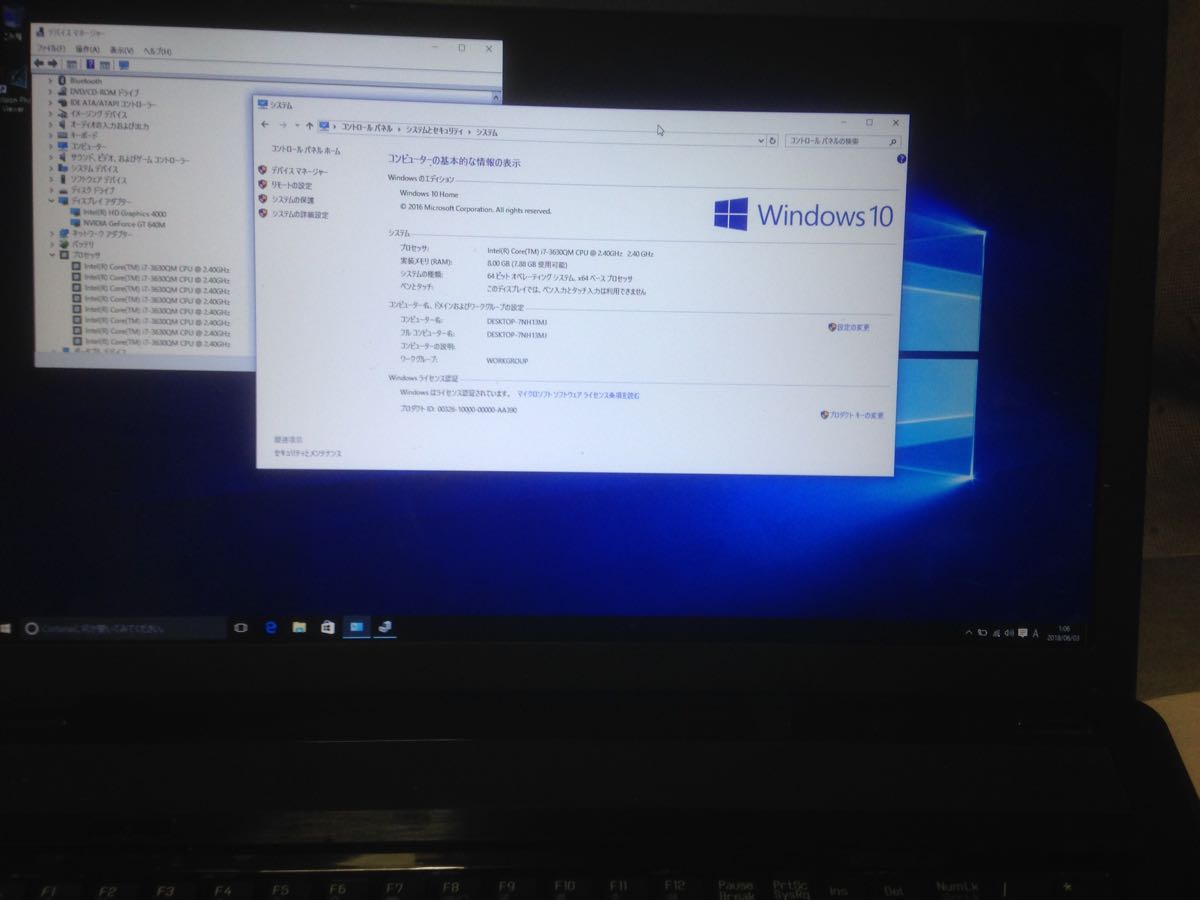Open マイクロソフト ソフトウェア ライセンス条項を読む link
Screen dimensions: 1200x901
click(x=578, y=395)
